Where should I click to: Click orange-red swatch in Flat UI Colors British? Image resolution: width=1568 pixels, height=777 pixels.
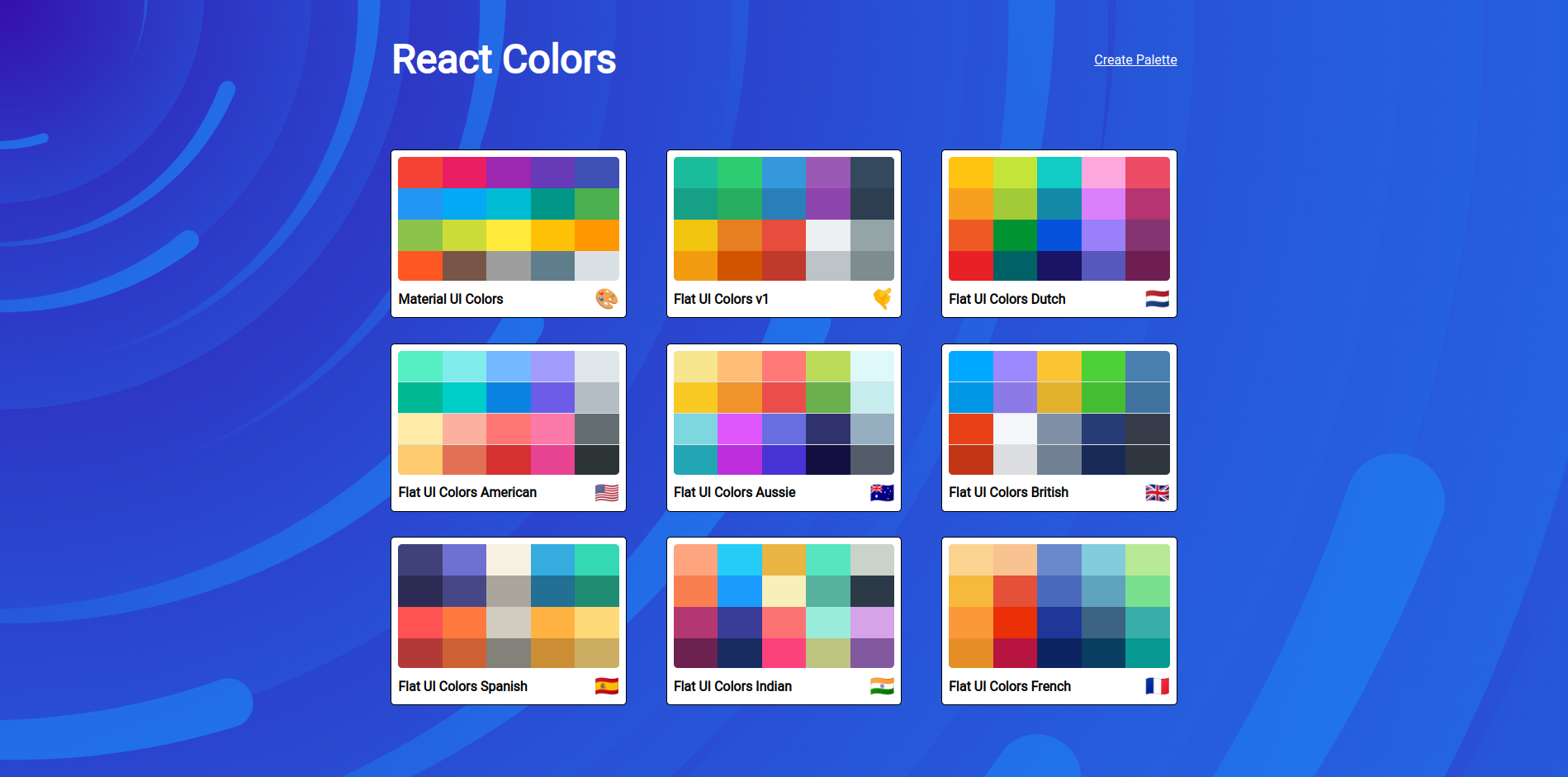pos(971,429)
